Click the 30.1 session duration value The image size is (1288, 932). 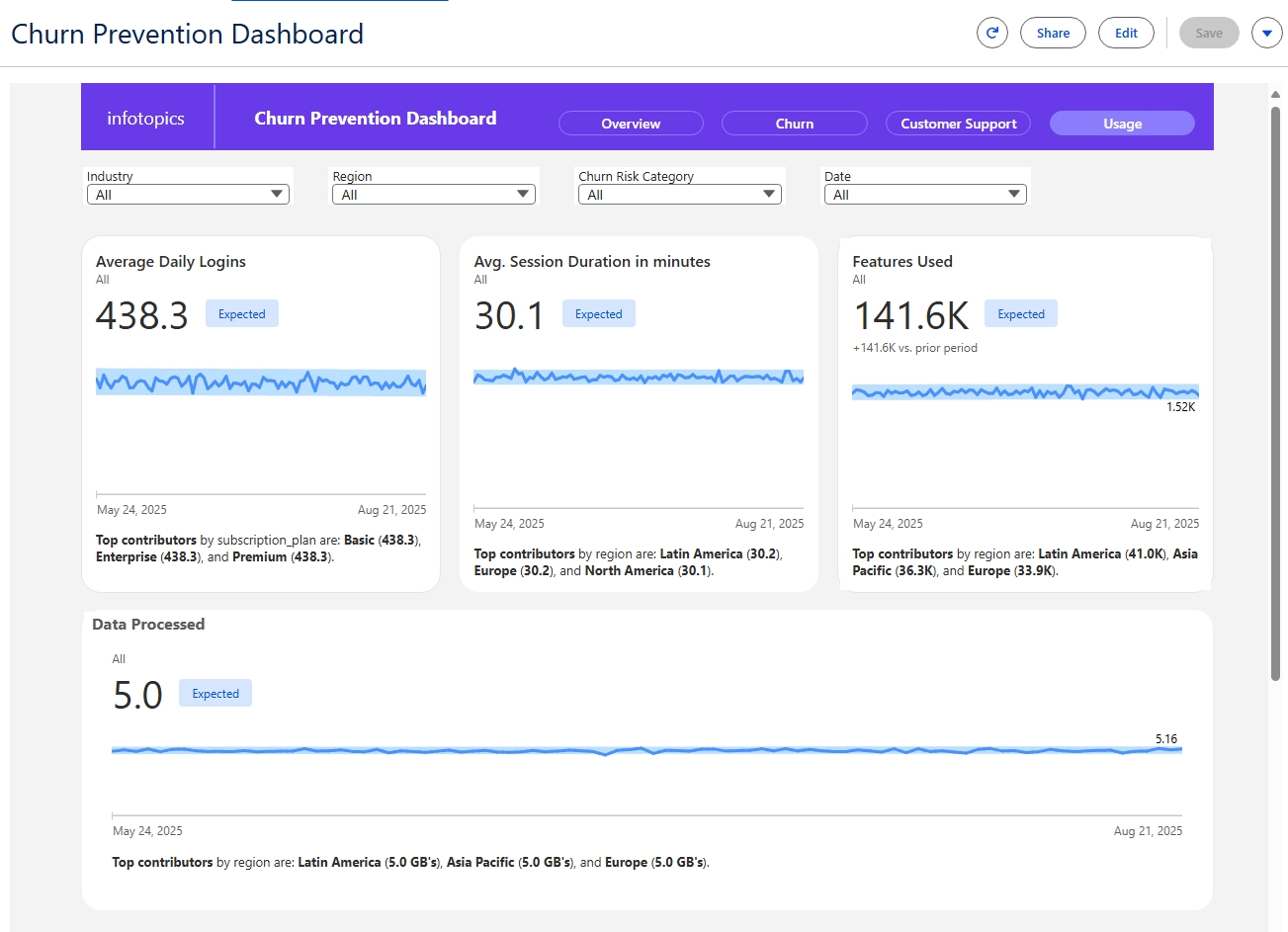coord(509,316)
